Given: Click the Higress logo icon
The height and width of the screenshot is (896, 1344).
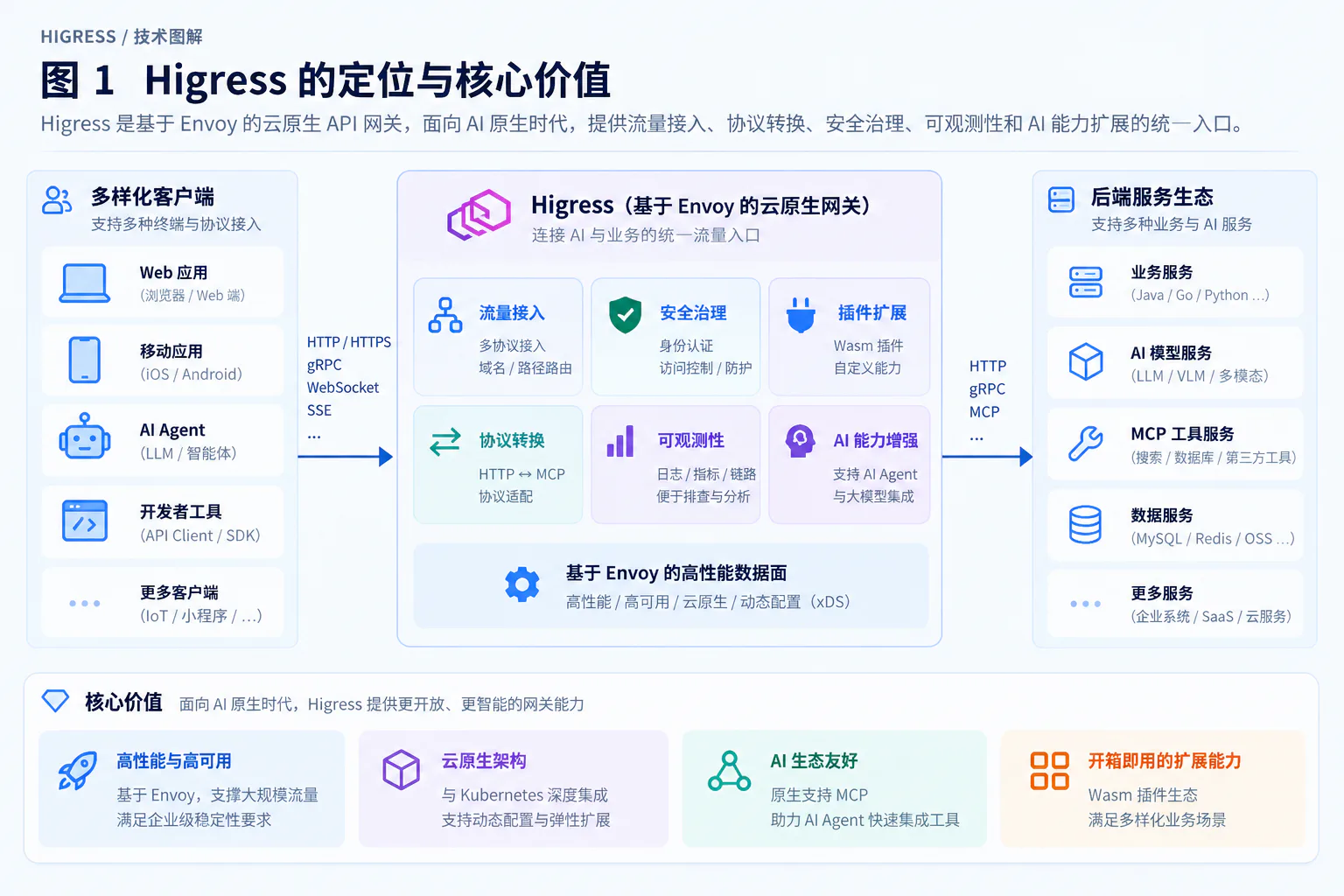Looking at the screenshot, I should 479,214.
